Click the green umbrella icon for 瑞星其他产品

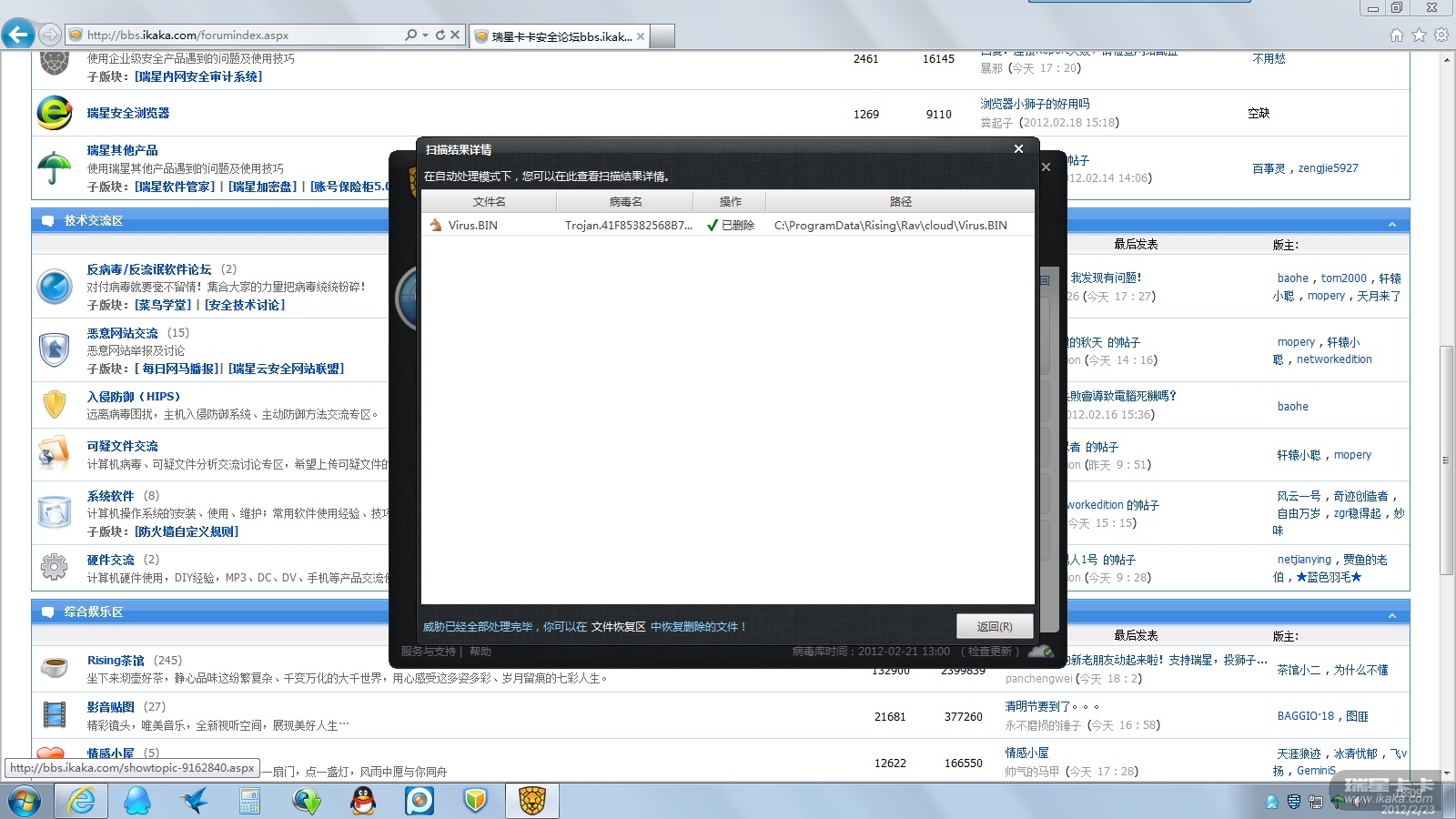click(x=55, y=167)
